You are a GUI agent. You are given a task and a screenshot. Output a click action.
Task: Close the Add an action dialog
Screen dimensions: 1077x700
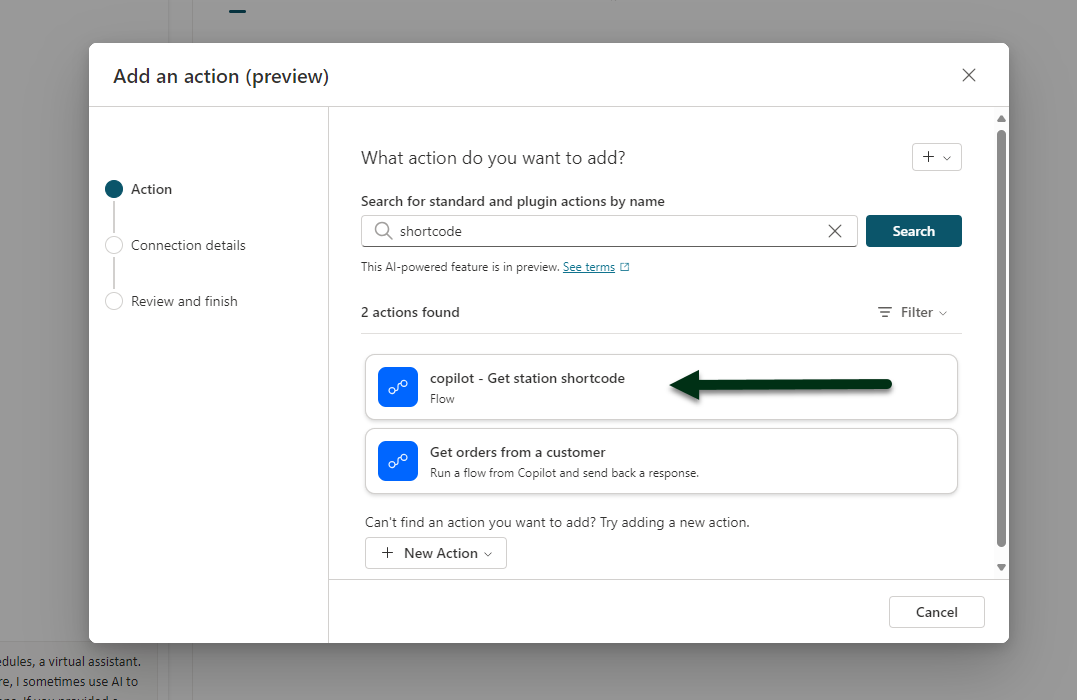click(x=968, y=75)
